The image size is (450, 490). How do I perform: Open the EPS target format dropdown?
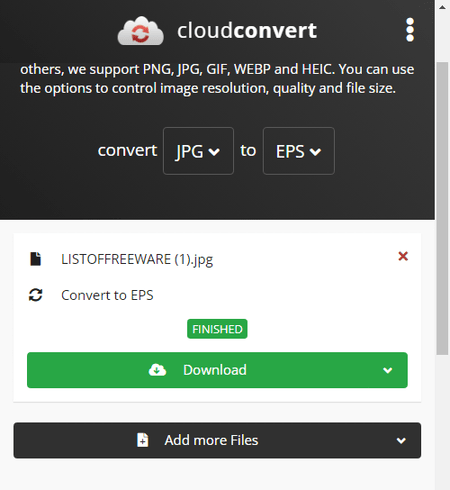tap(299, 151)
